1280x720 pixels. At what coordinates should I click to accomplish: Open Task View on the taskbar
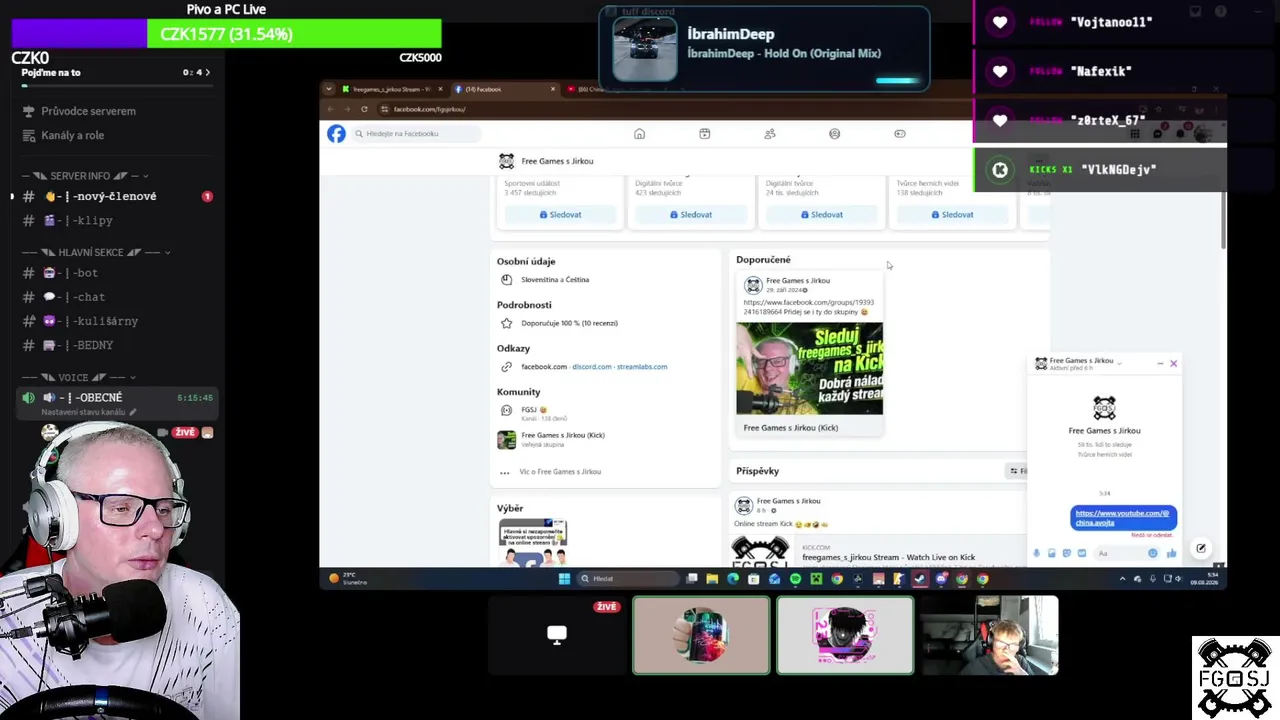point(692,578)
